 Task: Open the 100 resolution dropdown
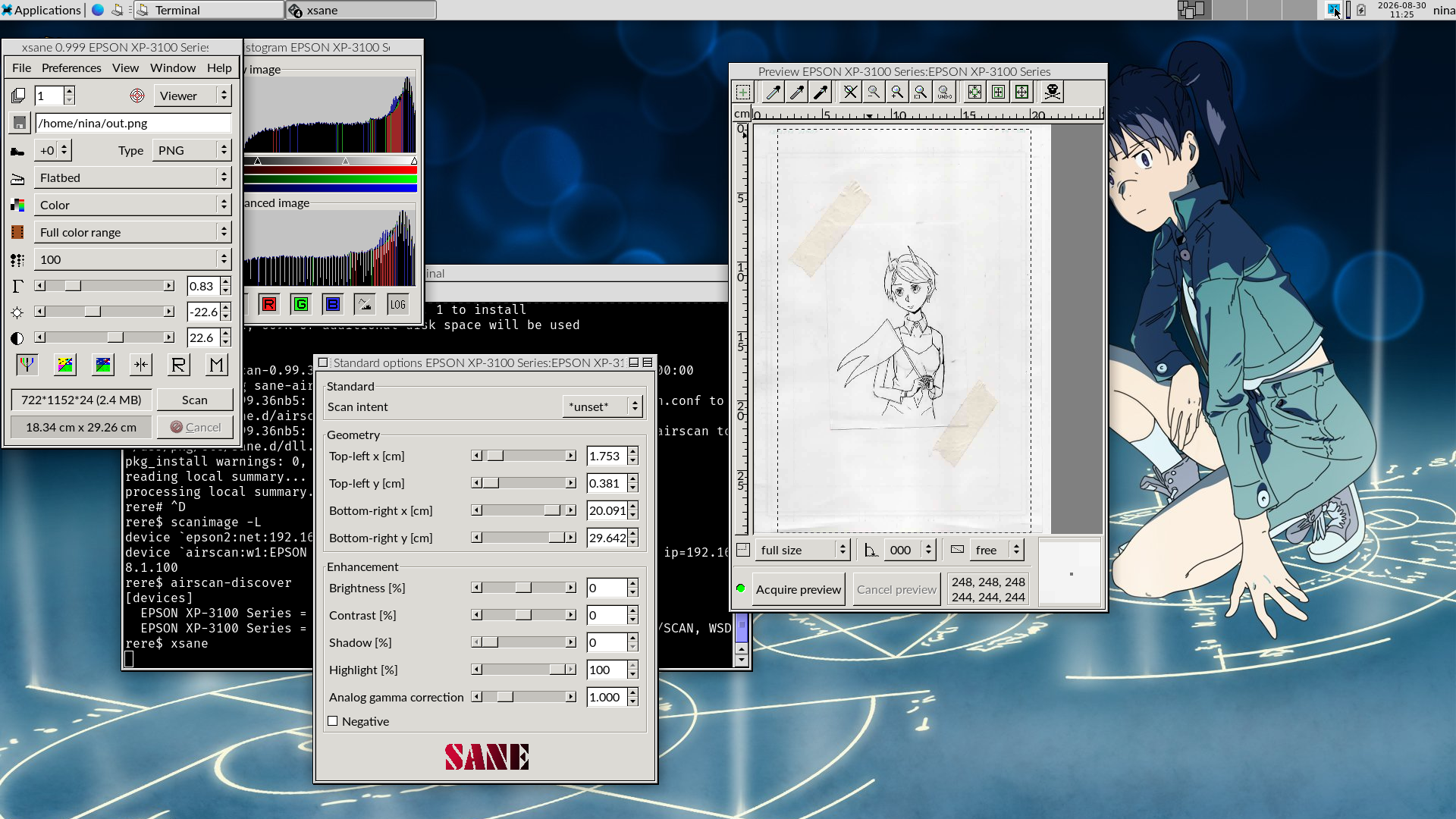click(x=133, y=259)
